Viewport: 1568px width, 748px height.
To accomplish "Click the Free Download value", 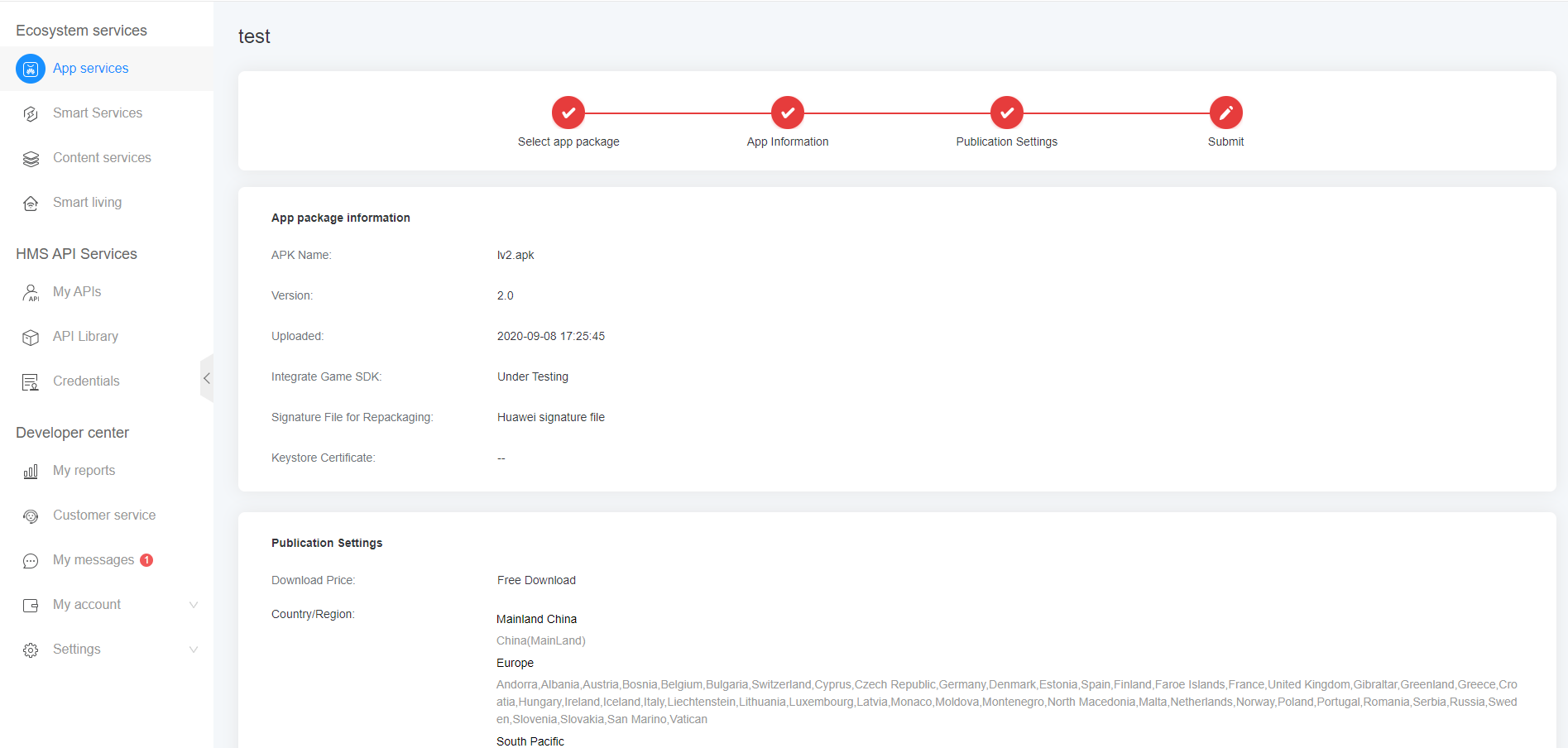I will [x=536, y=580].
